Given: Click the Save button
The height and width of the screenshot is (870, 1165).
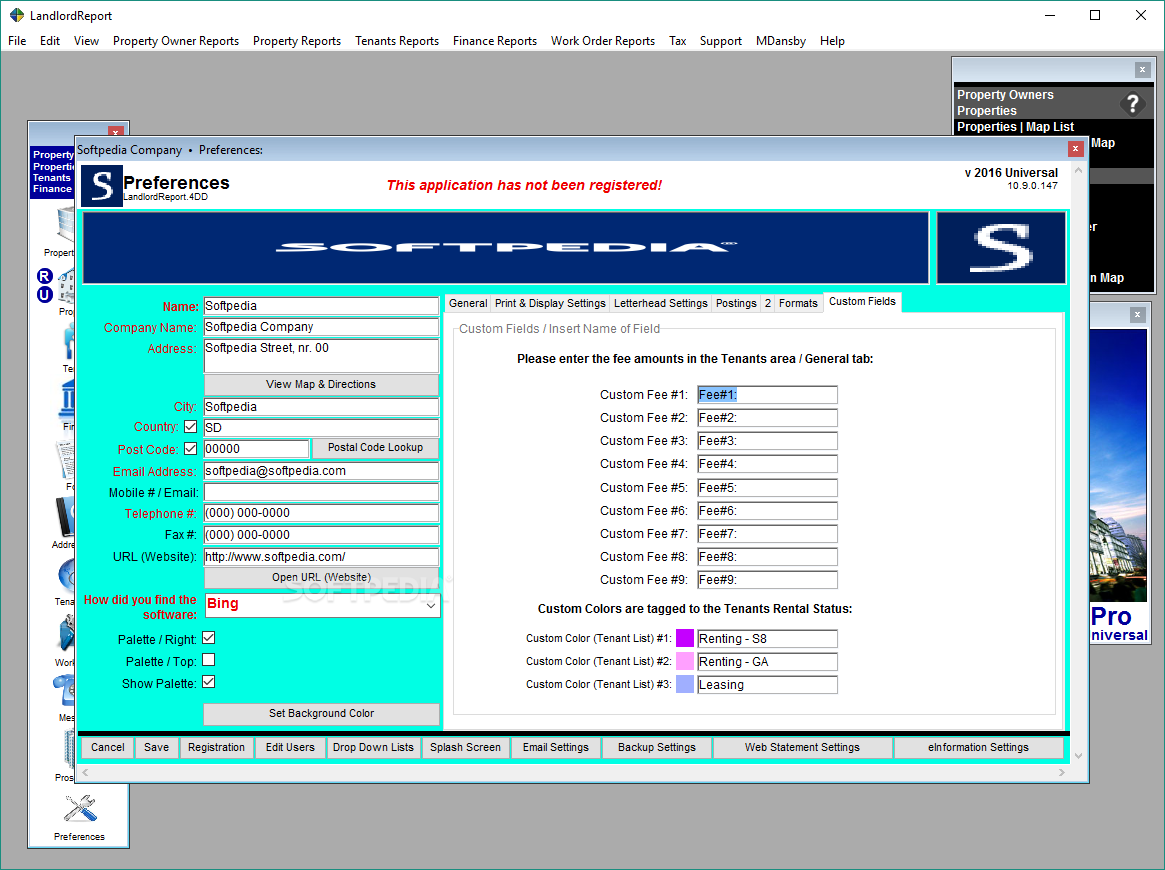Looking at the screenshot, I should (x=156, y=747).
